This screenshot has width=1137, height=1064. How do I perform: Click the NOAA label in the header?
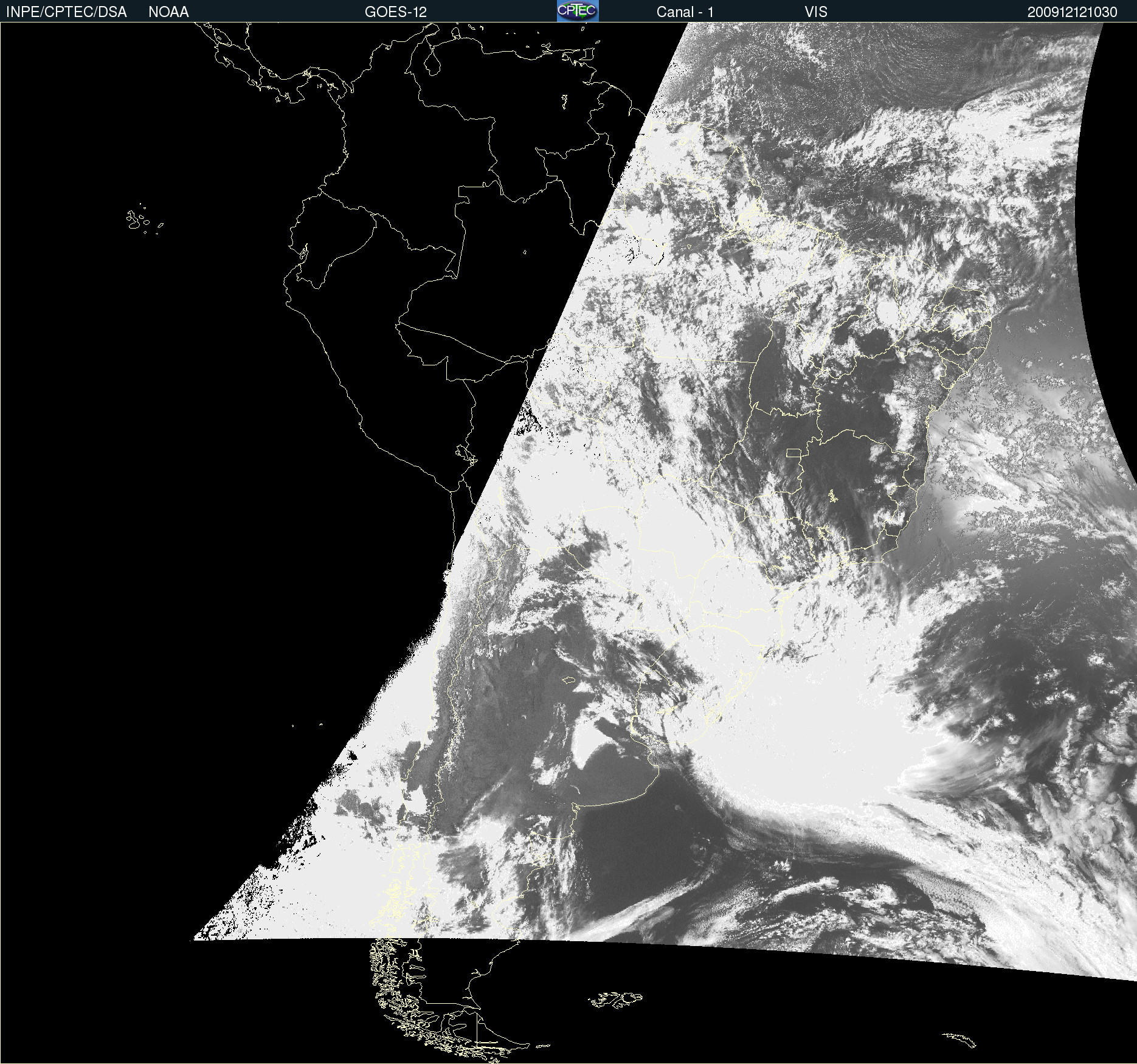[168, 12]
